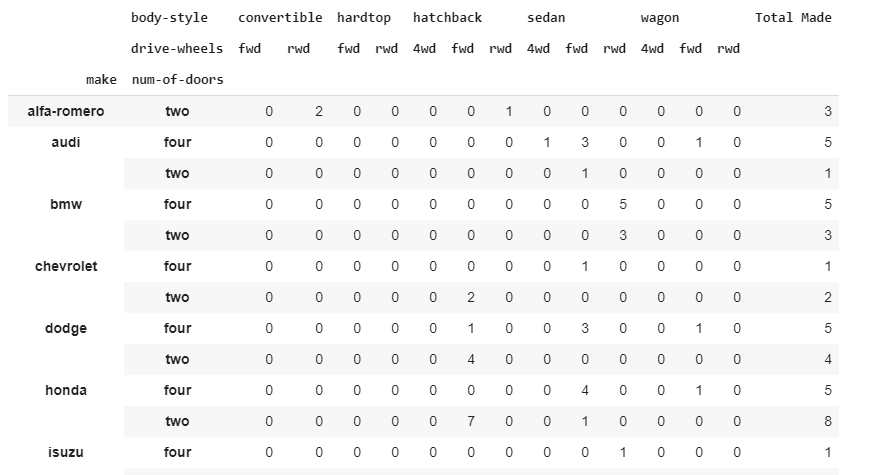Screen dimensions: 885x475
Task: Click alfa-romero's Total Made value
Action: pyautogui.click(x=827, y=111)
